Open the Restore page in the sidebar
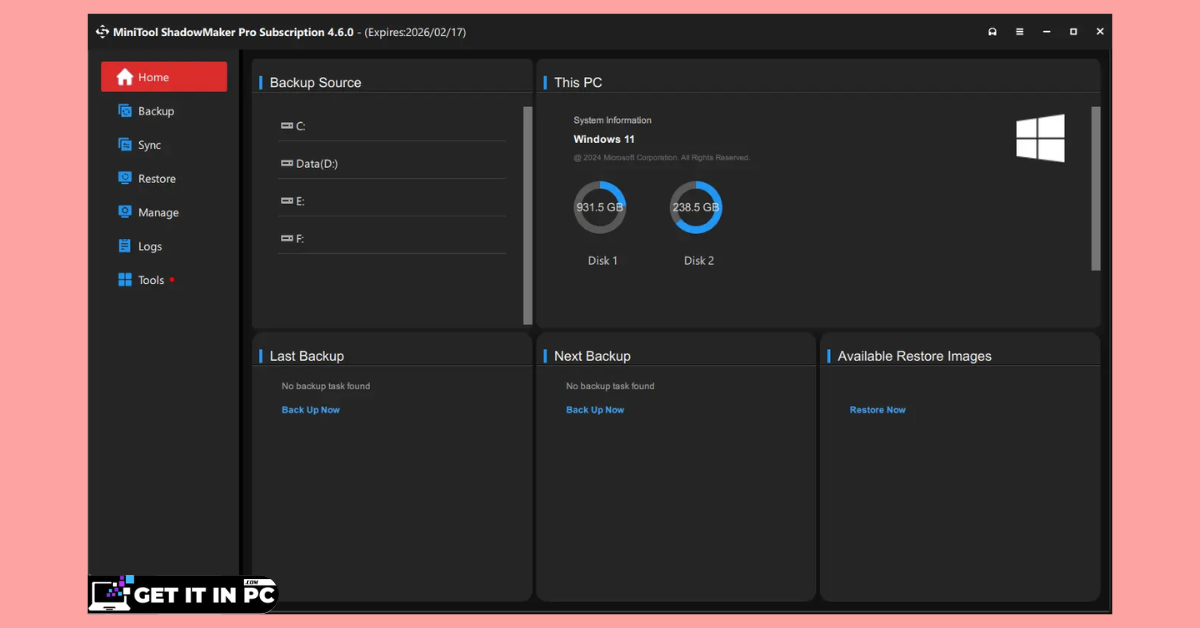 tap(164, 179)
